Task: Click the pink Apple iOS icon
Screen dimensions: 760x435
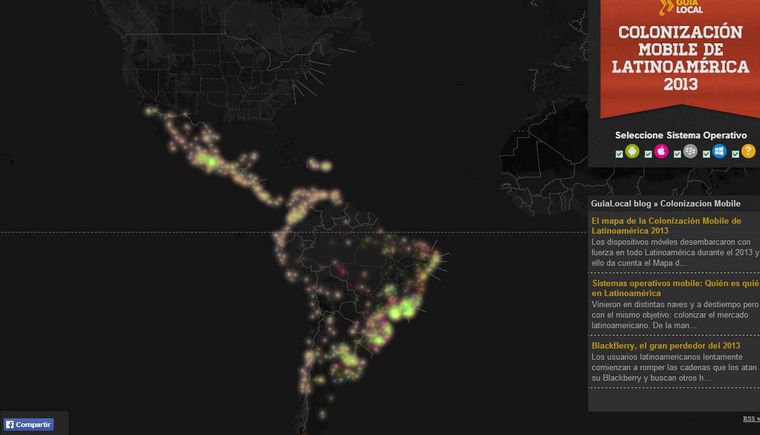Action: [x=661, y=151]
